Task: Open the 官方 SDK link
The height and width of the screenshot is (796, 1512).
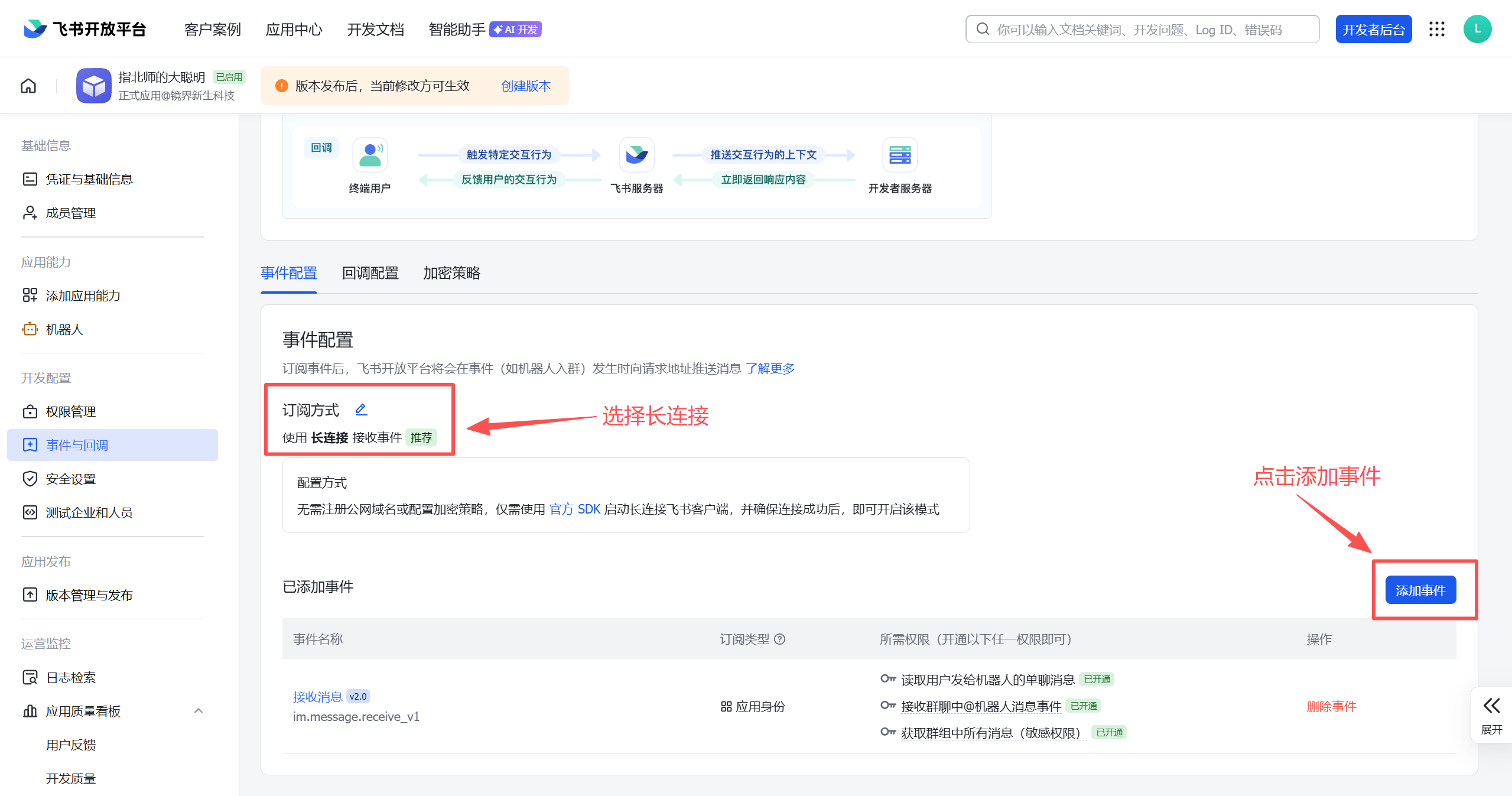Action: click(574, 509)
